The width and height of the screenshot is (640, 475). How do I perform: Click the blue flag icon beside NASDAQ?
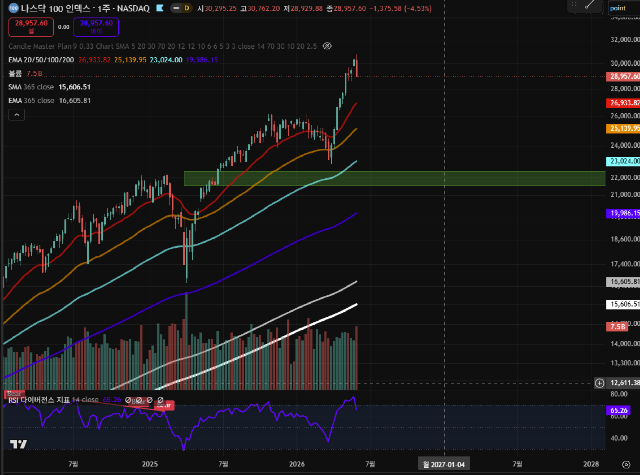(x=160, y=8)
